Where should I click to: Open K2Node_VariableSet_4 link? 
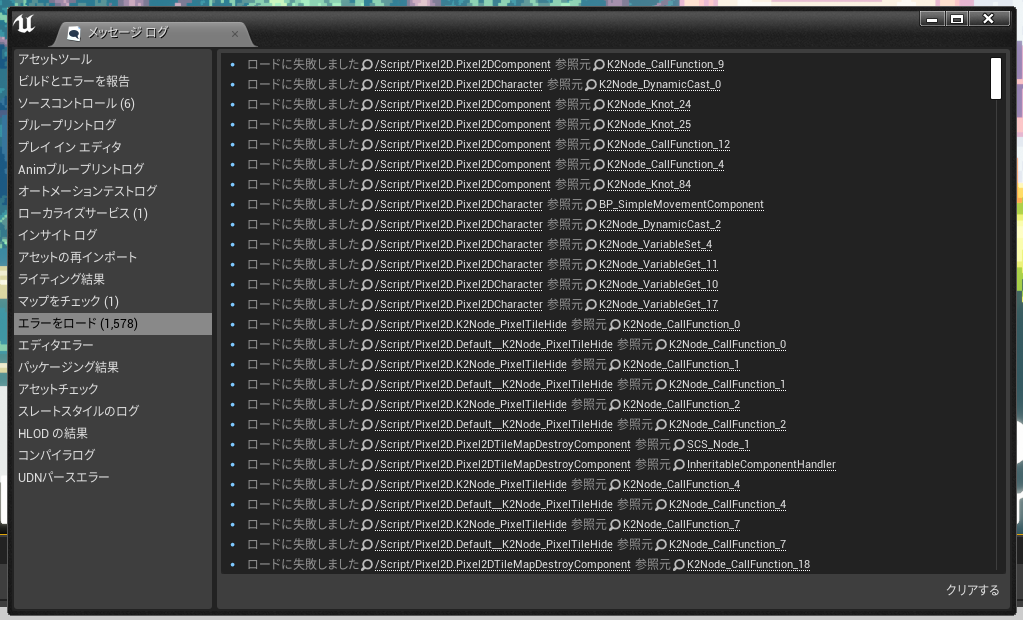[655, 245]
